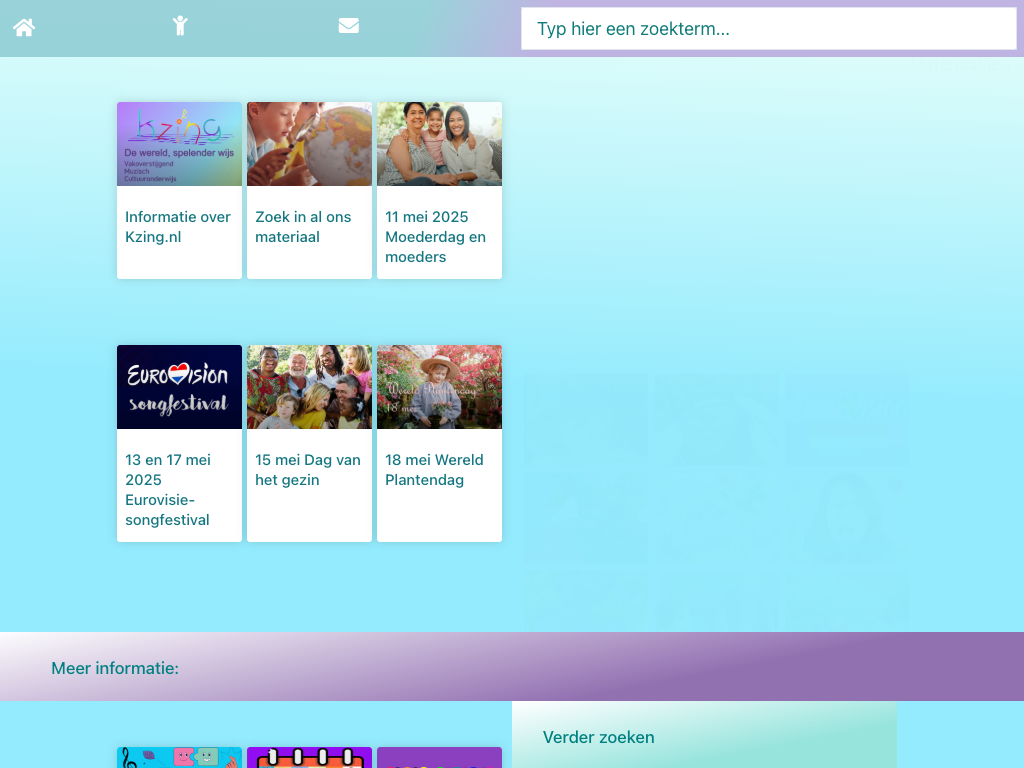Open the Wereld Plantendag flower photo

[440, 387]
